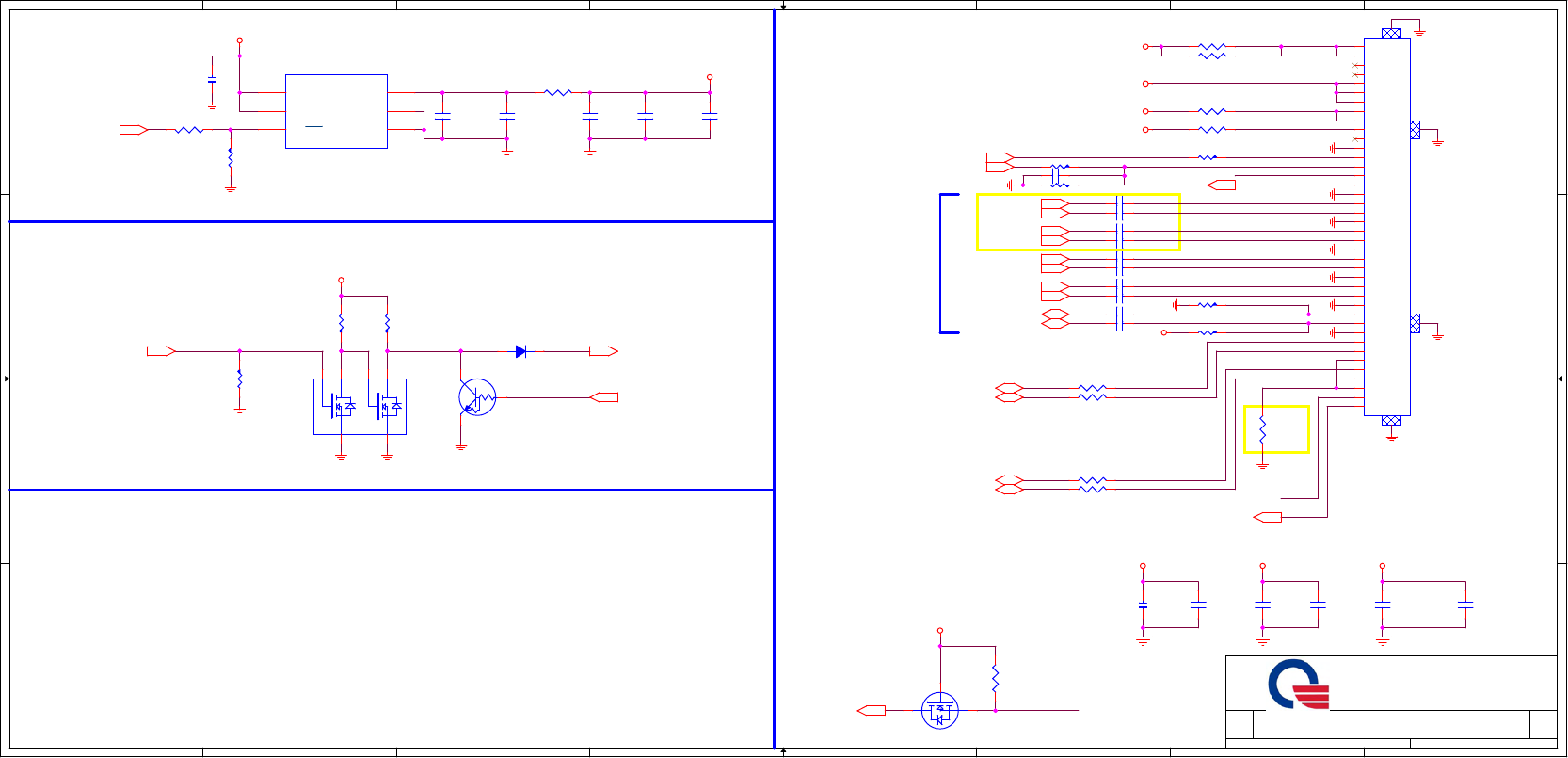
Task: Click the power pin above dual MOSFET circuit
Action: tap(341, 280)
